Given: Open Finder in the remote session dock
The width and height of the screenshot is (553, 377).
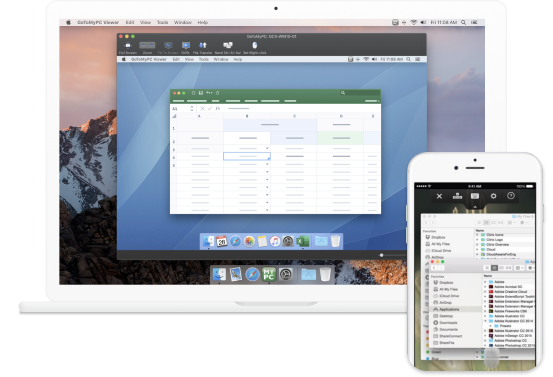Looking at the screenshot, I should point(208,241).
